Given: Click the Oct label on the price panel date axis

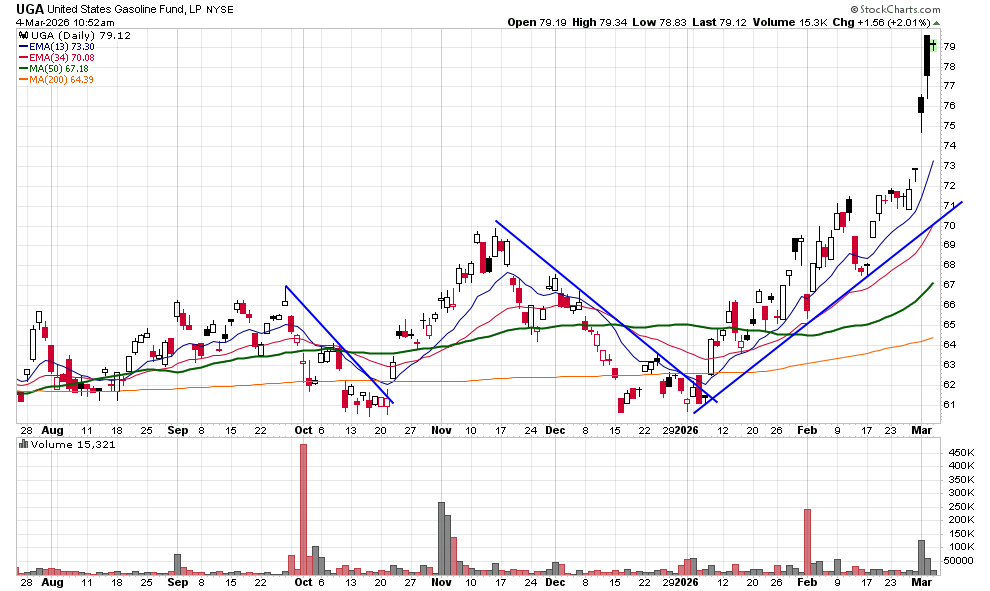Looking at the screenshot, I should coord(304,430).
